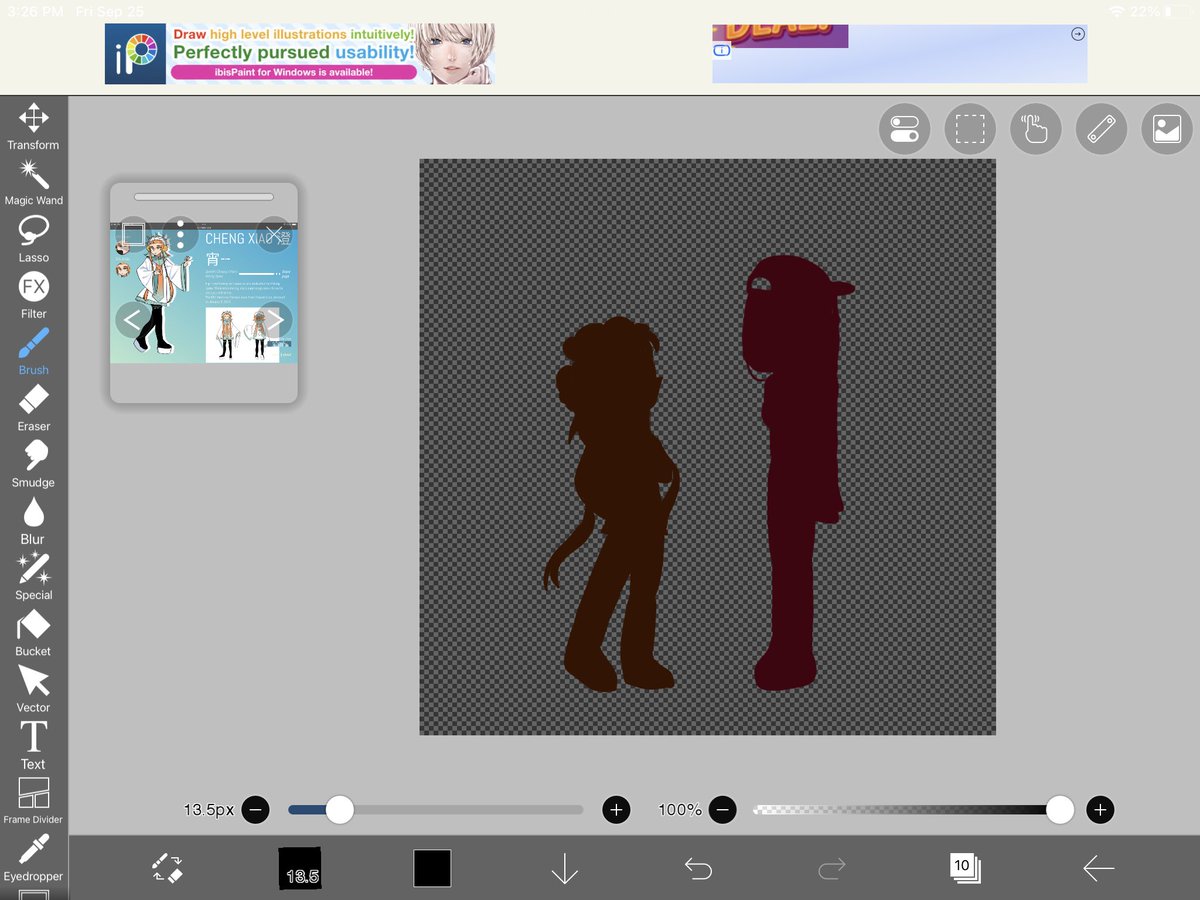
Task: Open the layers panel showing 10
Action: pyautogui.click(x=964, y=868)
